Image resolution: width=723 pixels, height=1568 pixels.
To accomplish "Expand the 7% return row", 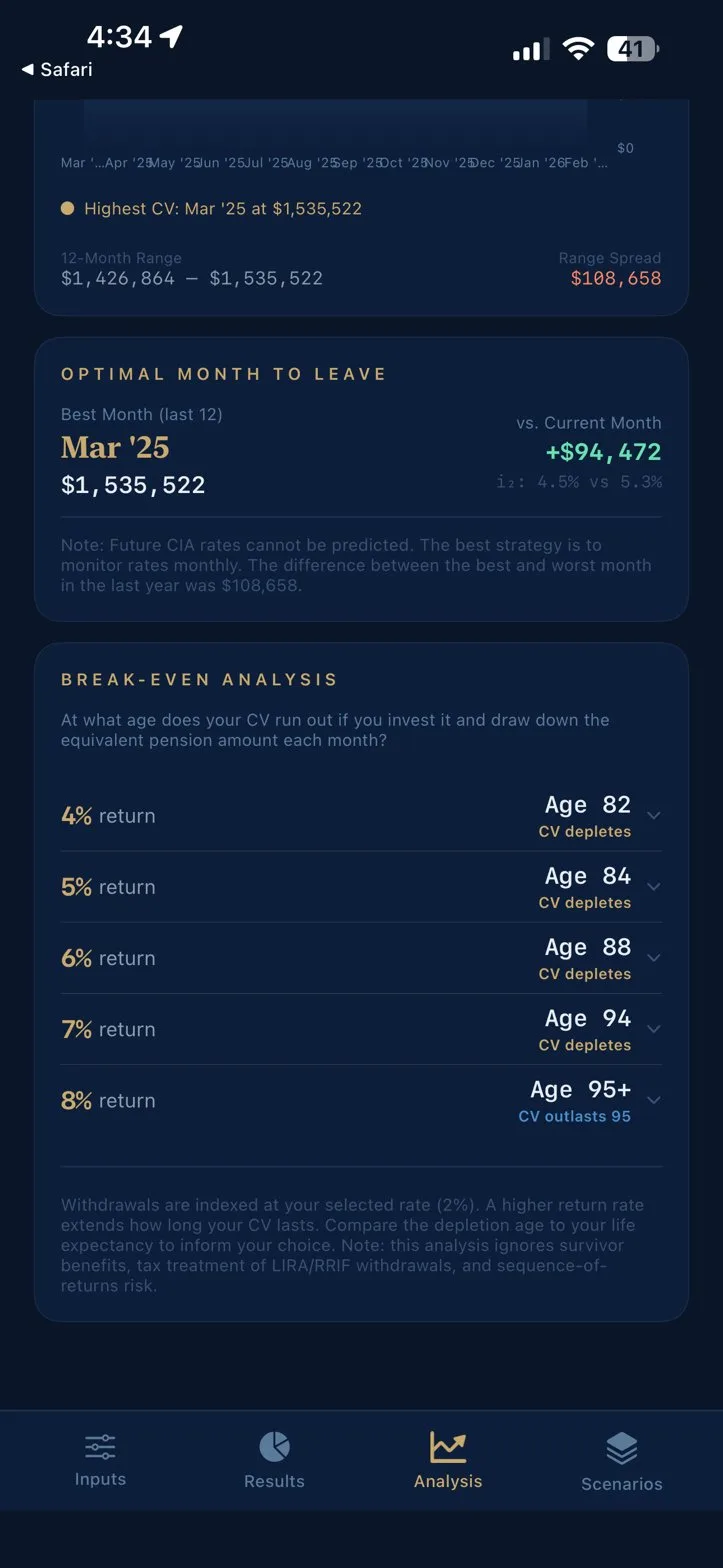I will (x=653, y=1029).
